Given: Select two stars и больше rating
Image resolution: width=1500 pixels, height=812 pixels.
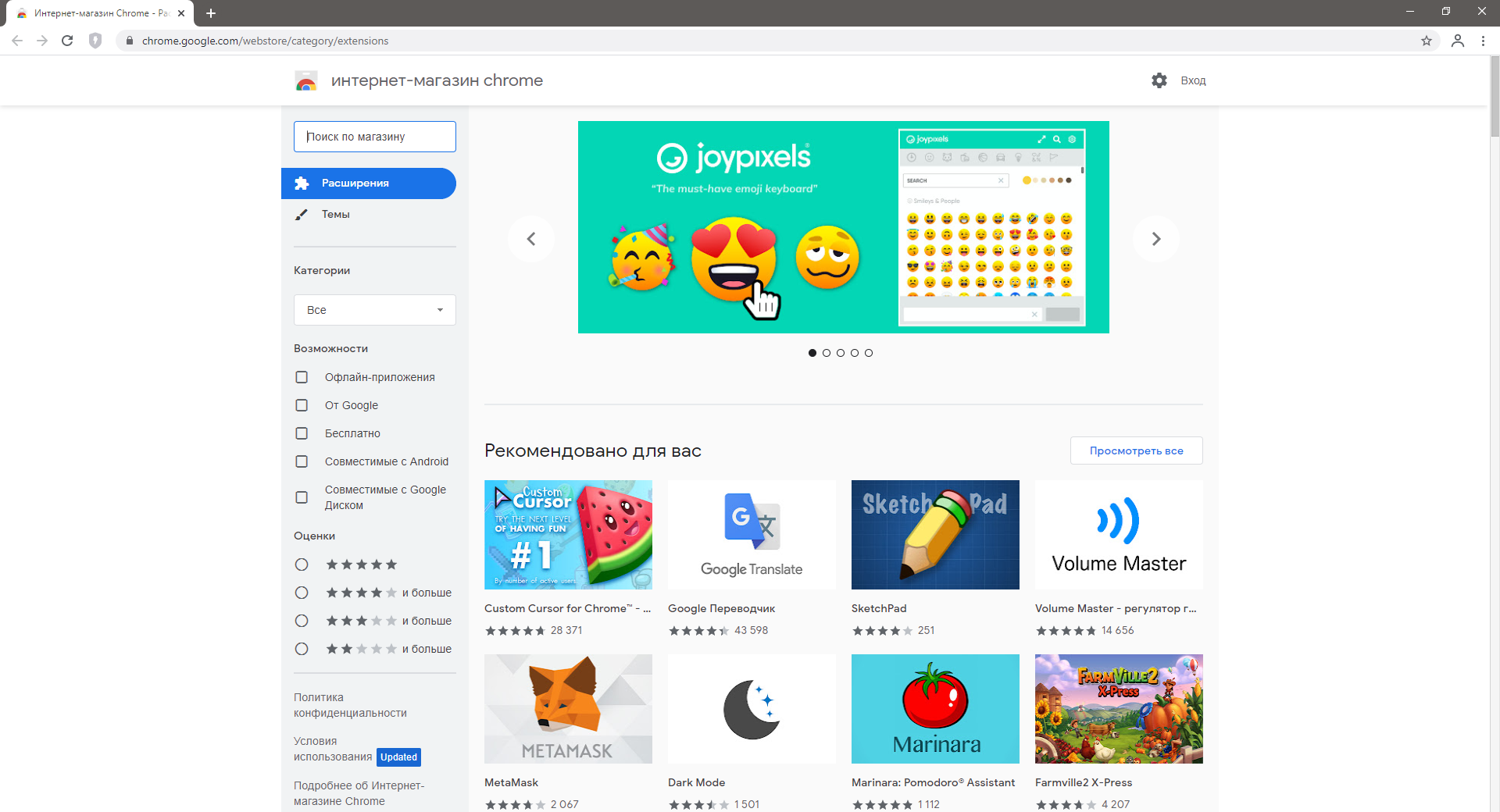Looking at the screenshot, I should point(302,649).
